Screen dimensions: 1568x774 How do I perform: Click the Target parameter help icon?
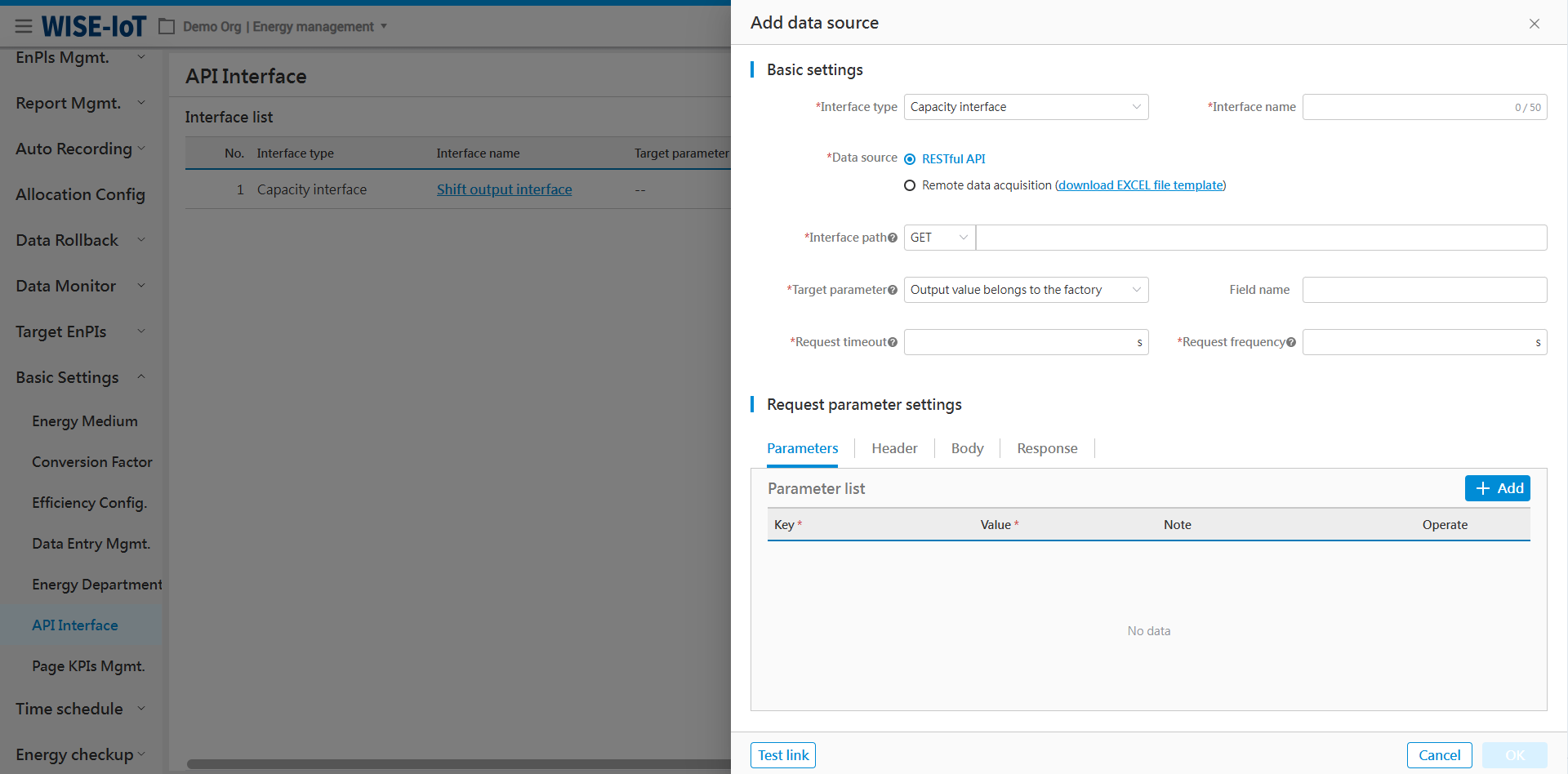893,291
